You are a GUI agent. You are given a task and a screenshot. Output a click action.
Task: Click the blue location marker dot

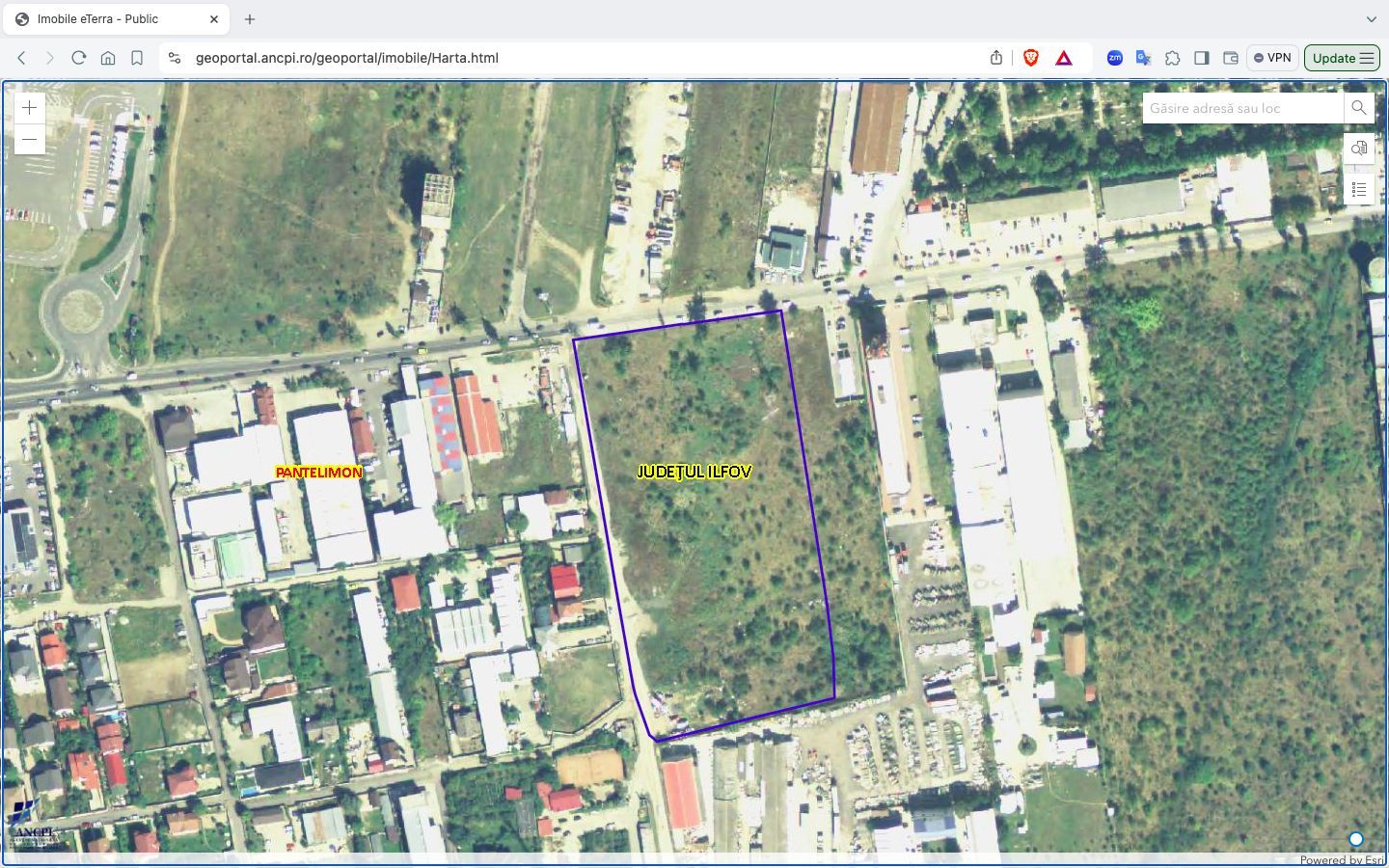[1357, 839]
